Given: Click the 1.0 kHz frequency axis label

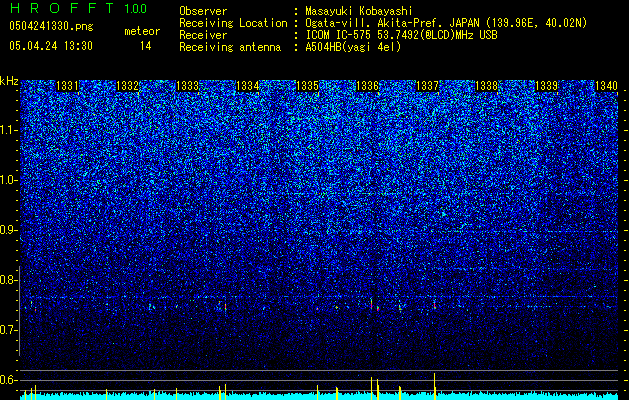Looking at the screenshot, I should click(9, 180).
